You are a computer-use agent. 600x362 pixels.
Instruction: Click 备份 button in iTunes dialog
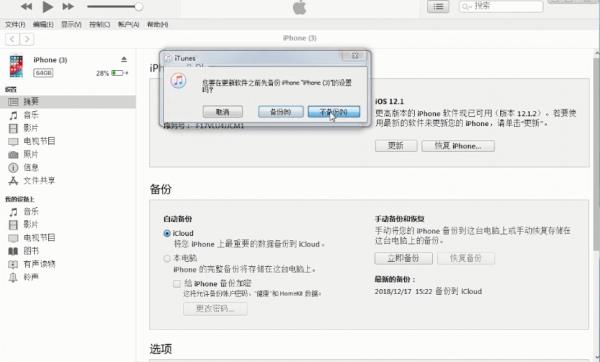[280, 112]
